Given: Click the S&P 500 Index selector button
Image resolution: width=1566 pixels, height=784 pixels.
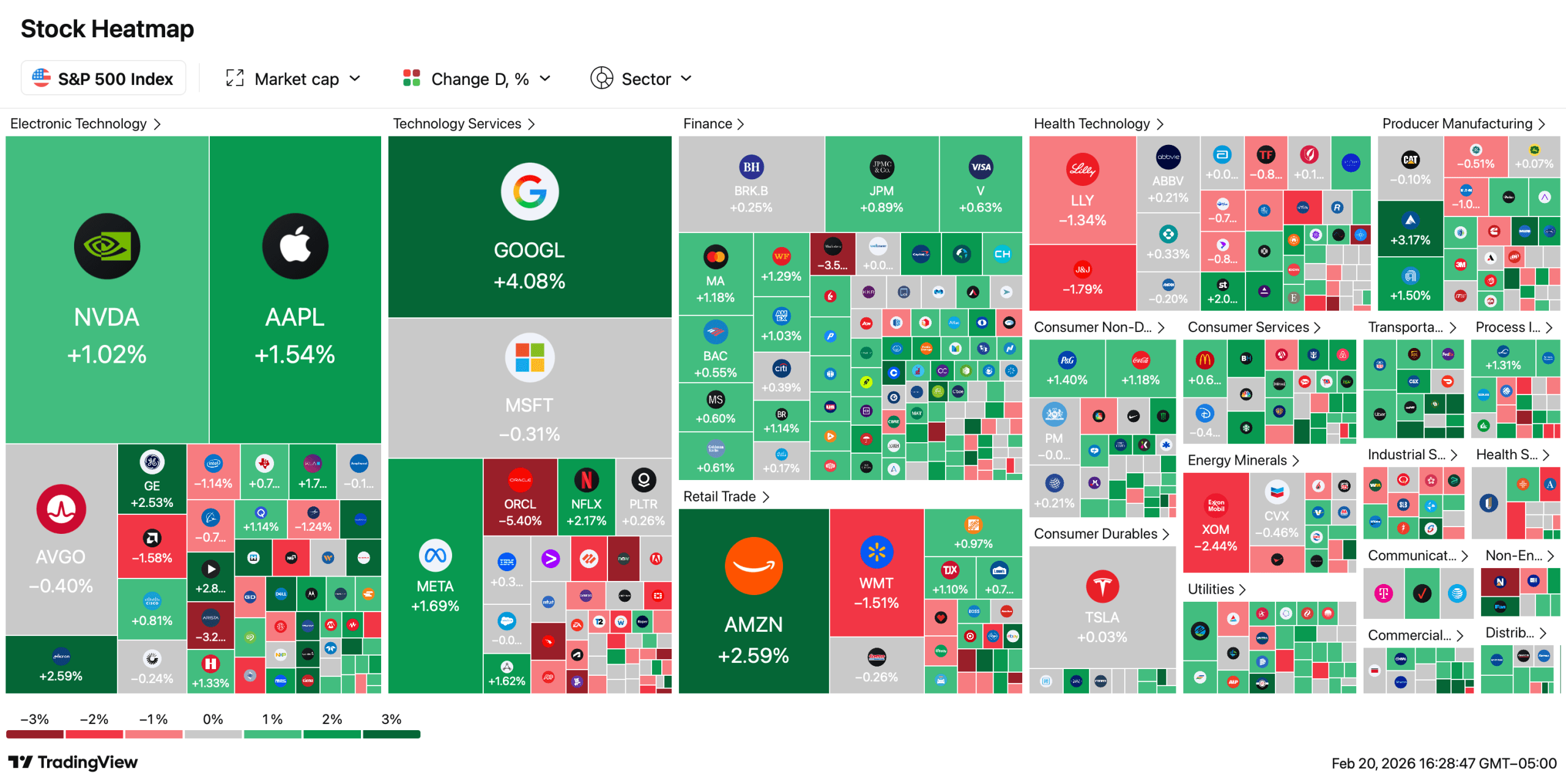Looking at the screenshot, I should [103, 78].
